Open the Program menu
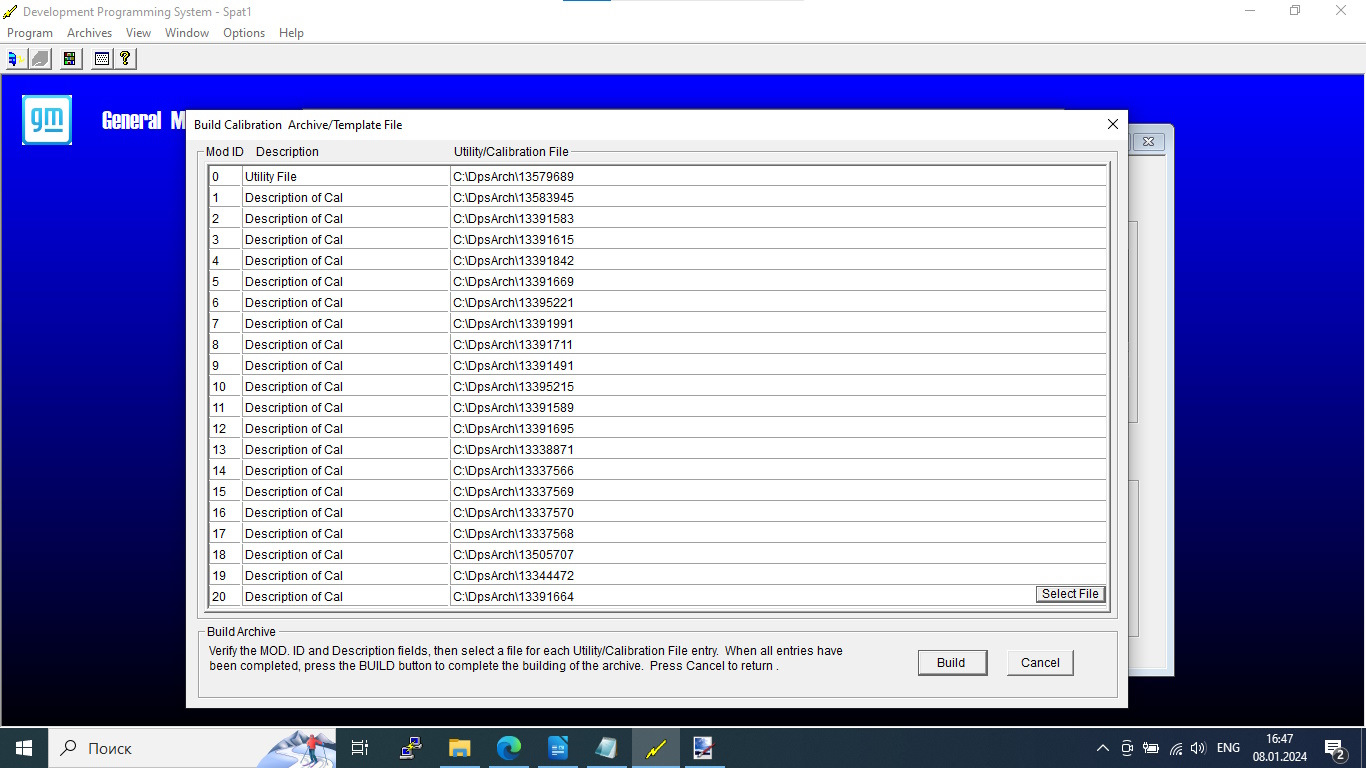This screenshot has width=1366, height=768. [30, 33]
